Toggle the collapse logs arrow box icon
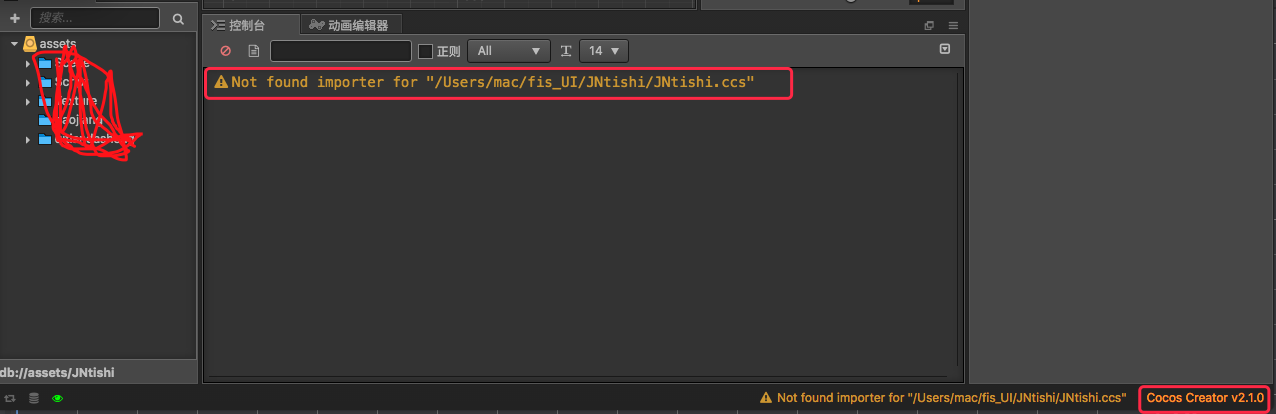 [x=945, y=49]
